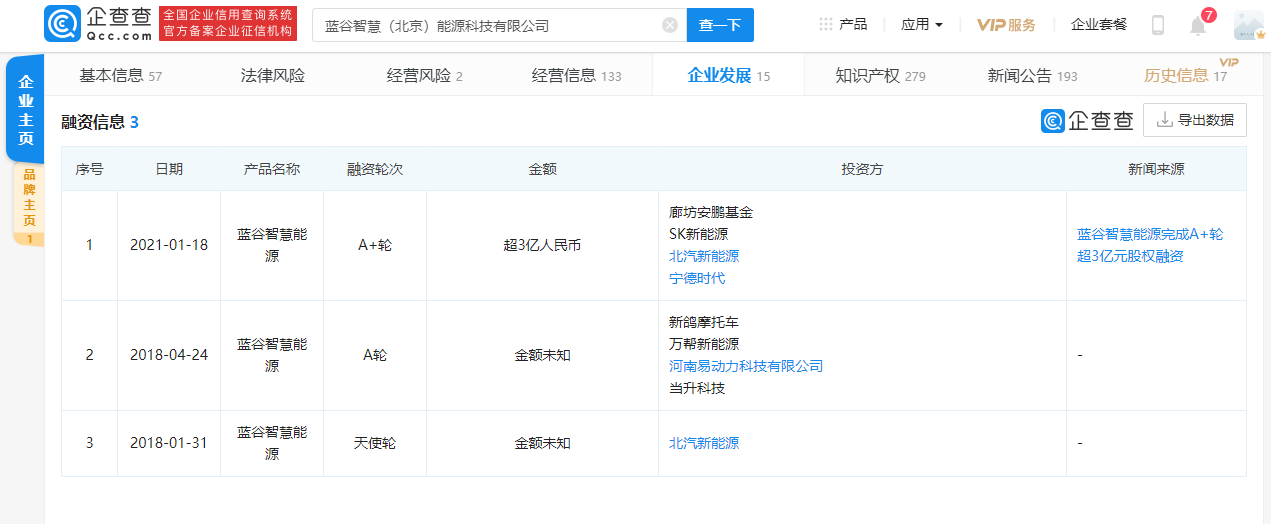Open 河南易动力科技有限公司 link

pyautogui.click(x=746, y=366)
